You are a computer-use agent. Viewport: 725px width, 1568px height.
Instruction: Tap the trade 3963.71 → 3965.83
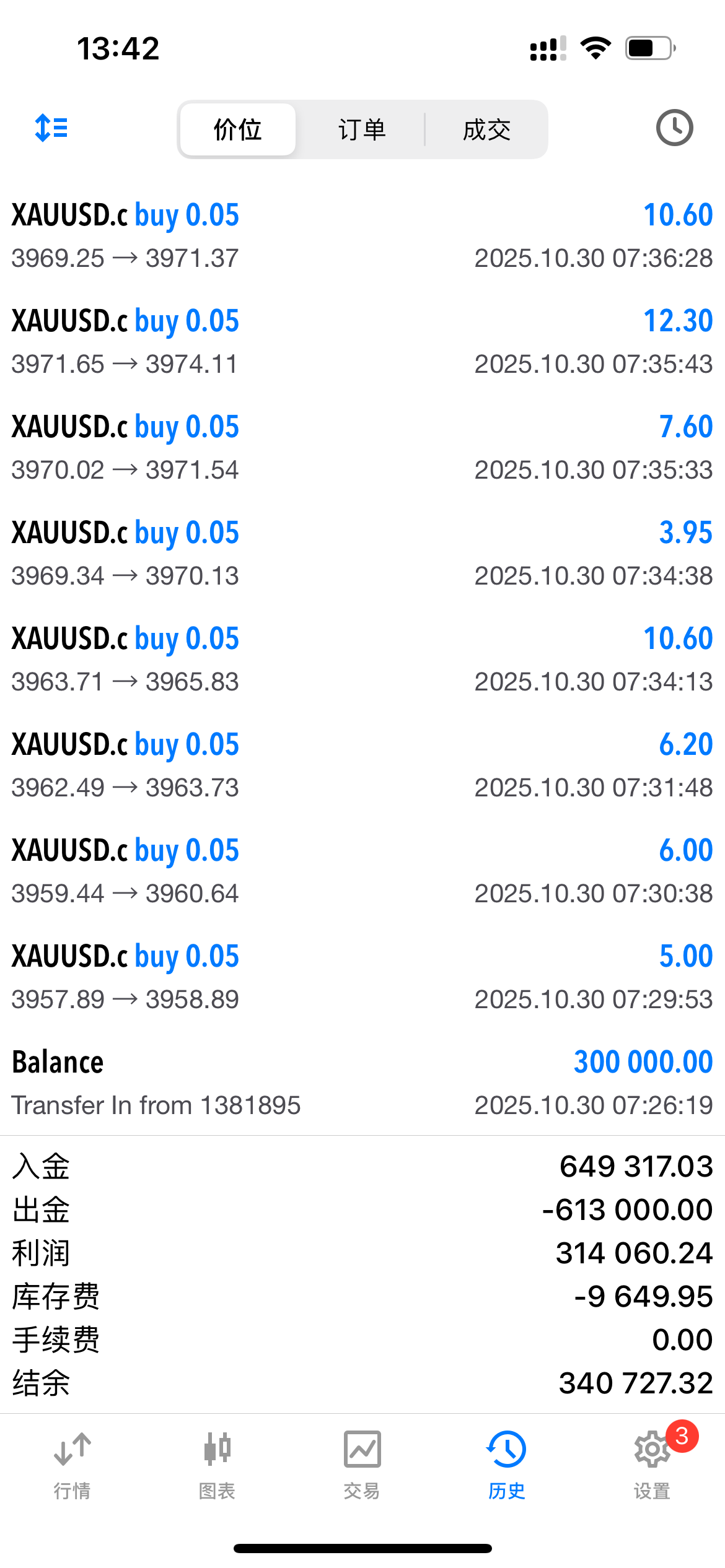(362, 660)
